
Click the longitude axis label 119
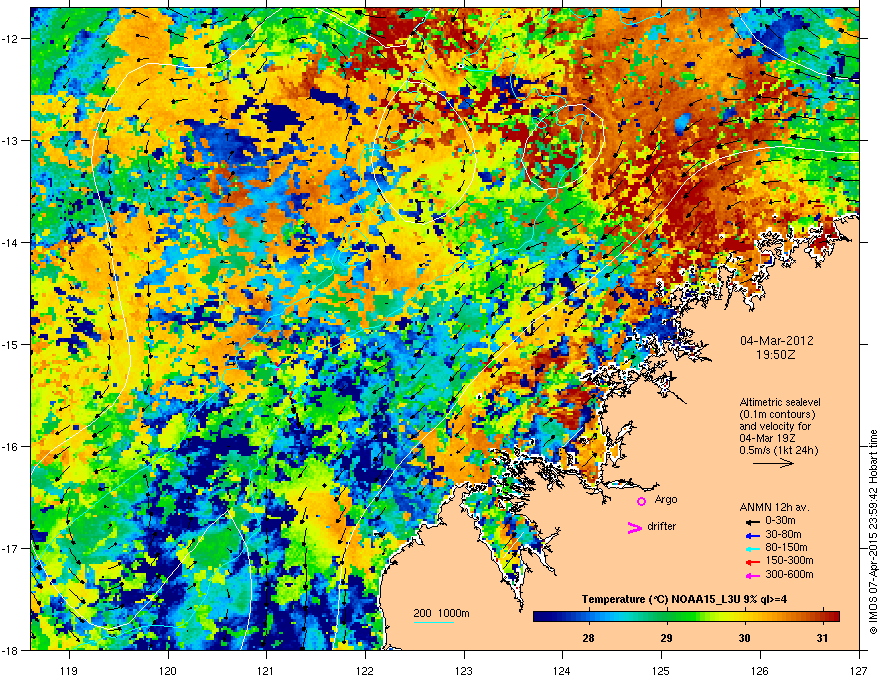click(69, 670)
